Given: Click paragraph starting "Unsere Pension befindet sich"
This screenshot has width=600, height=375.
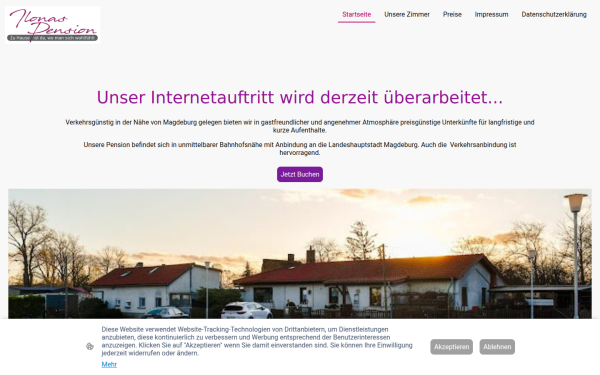Looking at the screenshot, I should click(300, 148).
